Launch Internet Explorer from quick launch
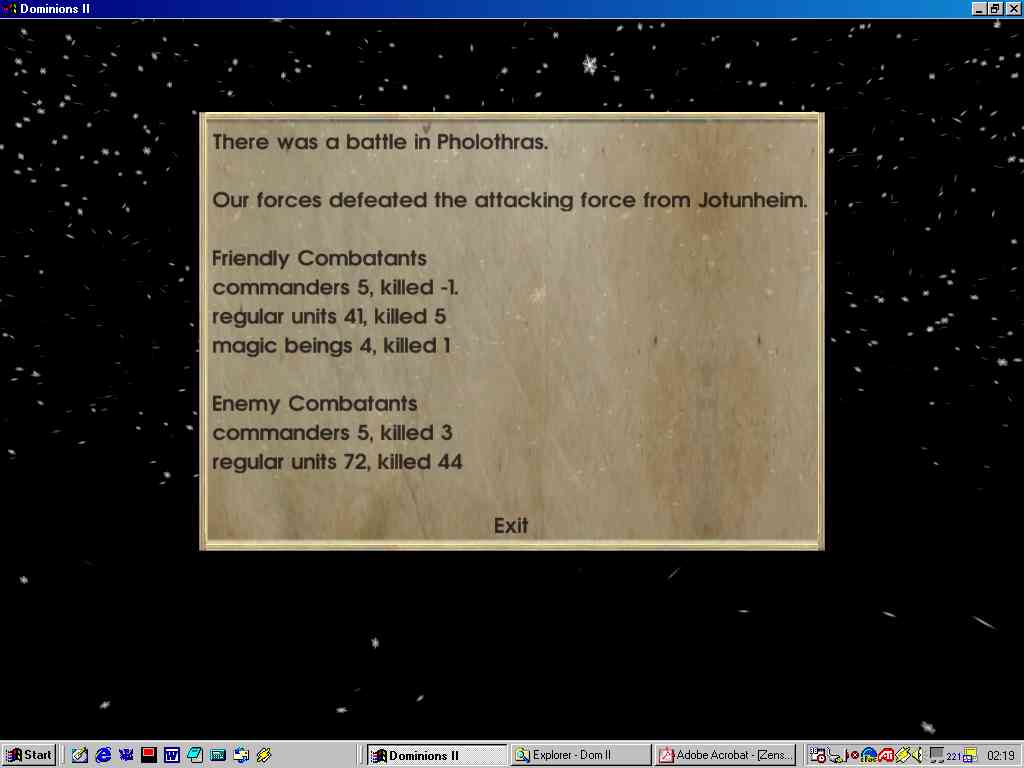Viewport: 1024px width, 768px height. 103,755
